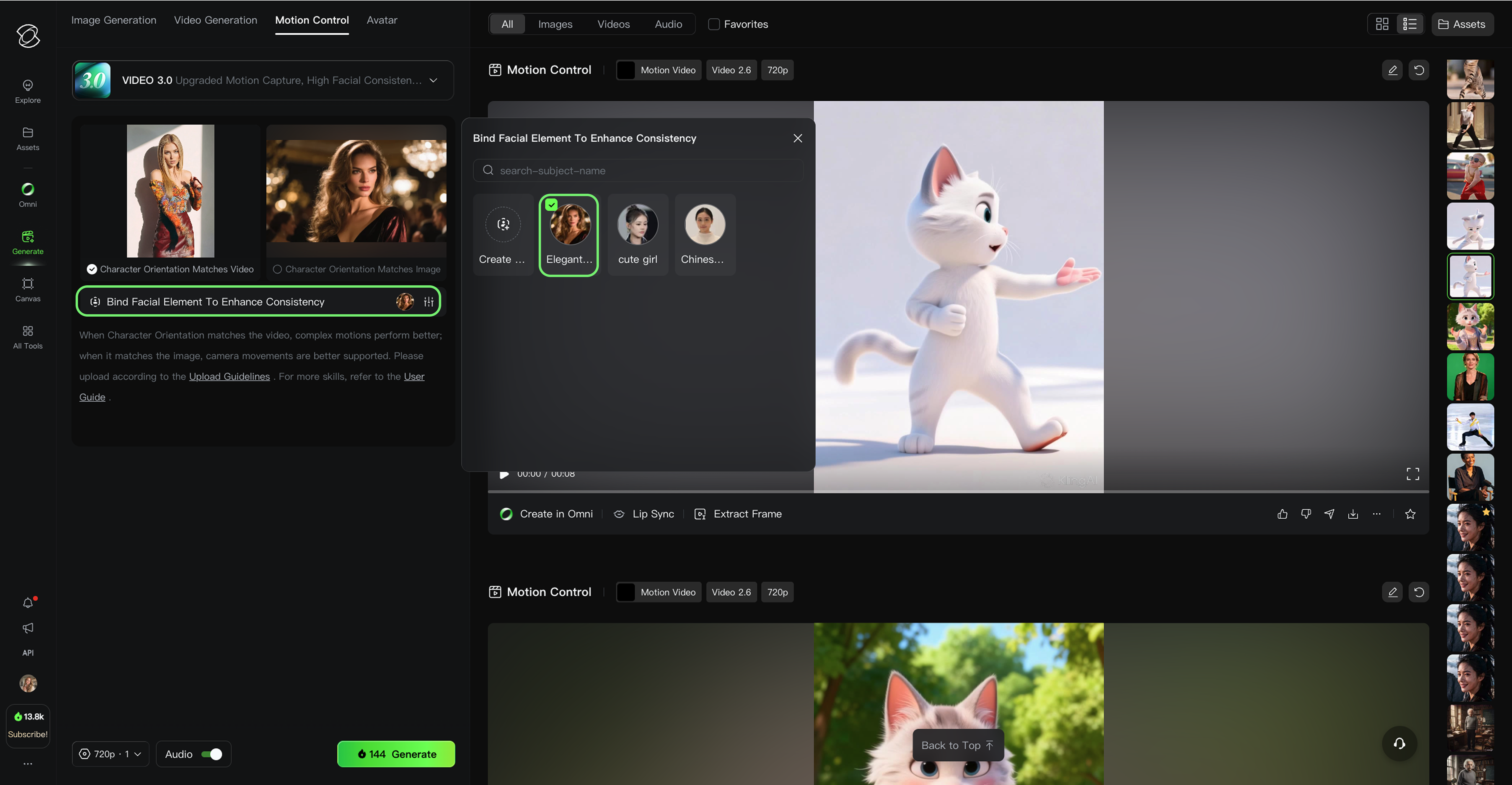Select Character Orientation Matches Image option
The height and width of the screenshot is (785, 1512).
(x=277, y=269)
